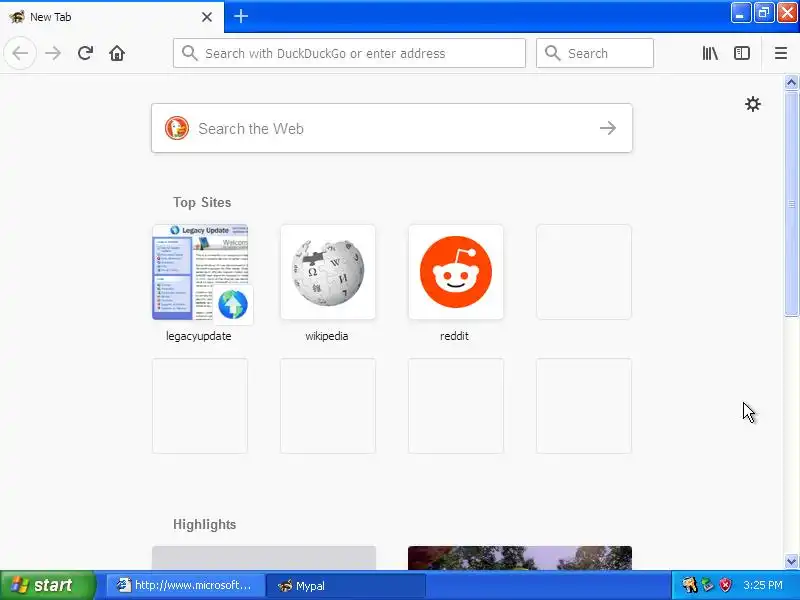Click the magnifier in the toolbar Search box

pos(553,53)
